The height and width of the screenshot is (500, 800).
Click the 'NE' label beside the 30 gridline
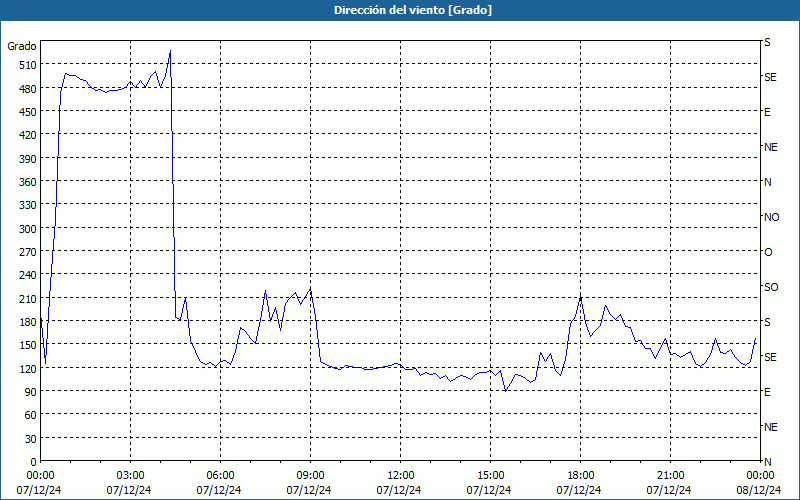tap(771, 427)
